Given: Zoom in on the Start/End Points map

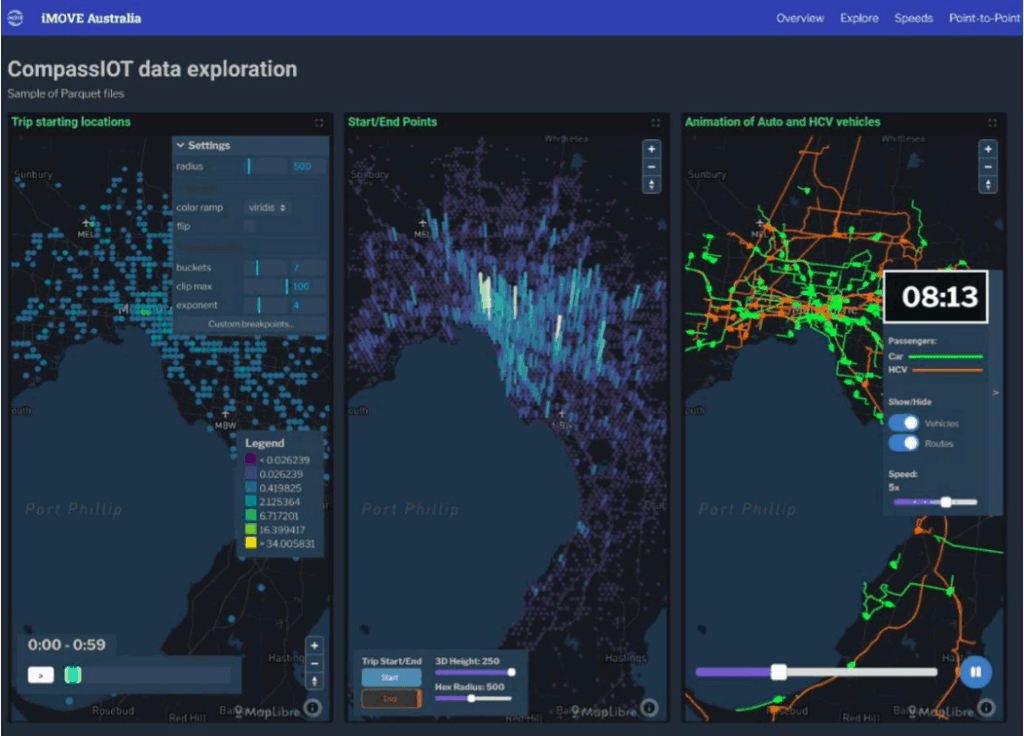Looking at the screenshot, I should tap(652, 149).
